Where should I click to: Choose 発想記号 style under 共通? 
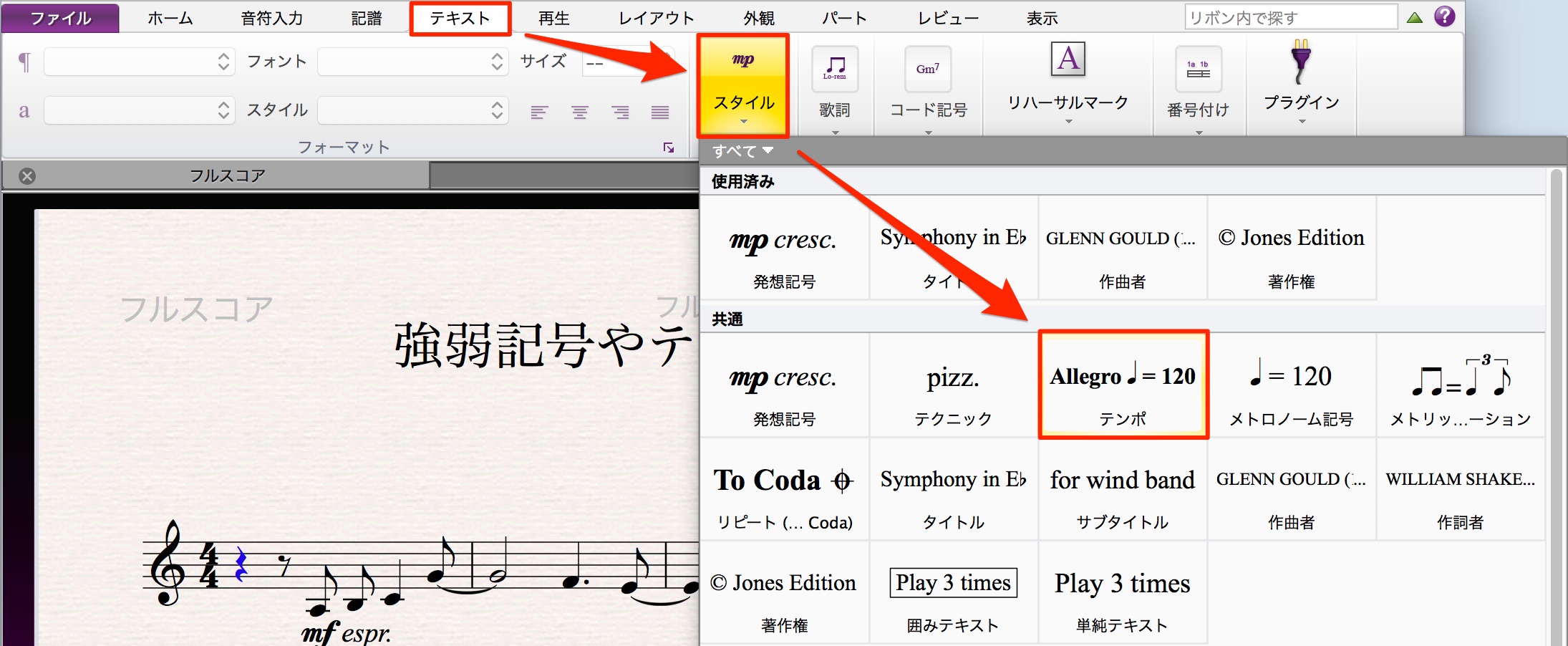coord(784,385)
